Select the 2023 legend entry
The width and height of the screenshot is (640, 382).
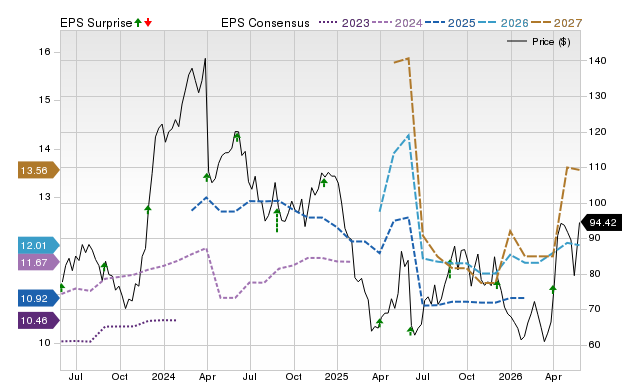pyautogui.click(x=344, y=23)
